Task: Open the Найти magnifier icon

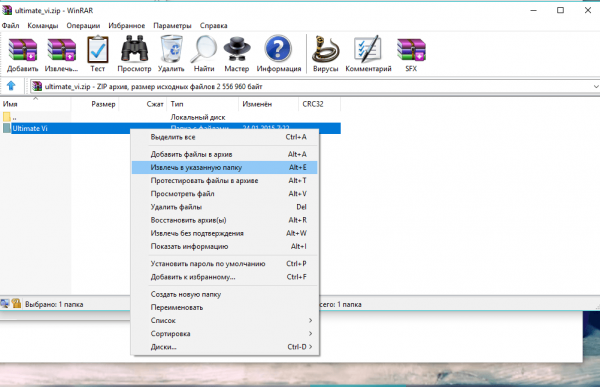Action: 204,54
